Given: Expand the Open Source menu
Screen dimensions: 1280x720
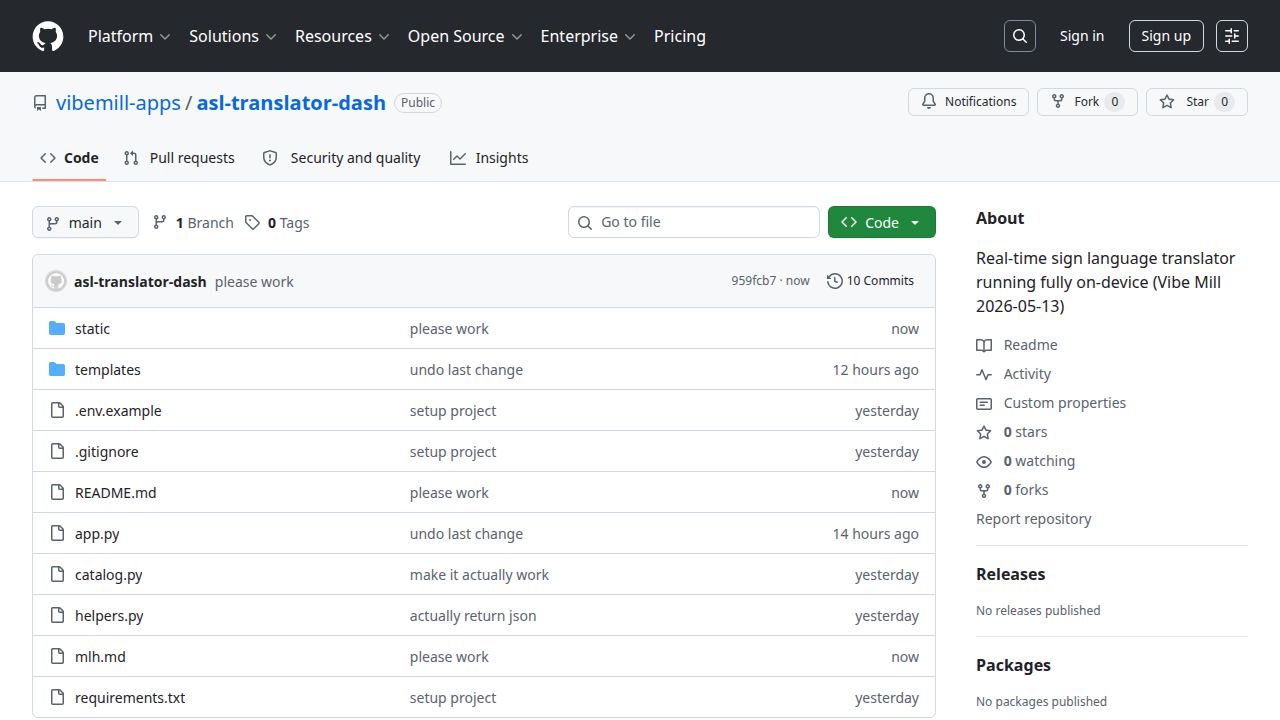Looking at the screenshot, I should click(465, 36).
